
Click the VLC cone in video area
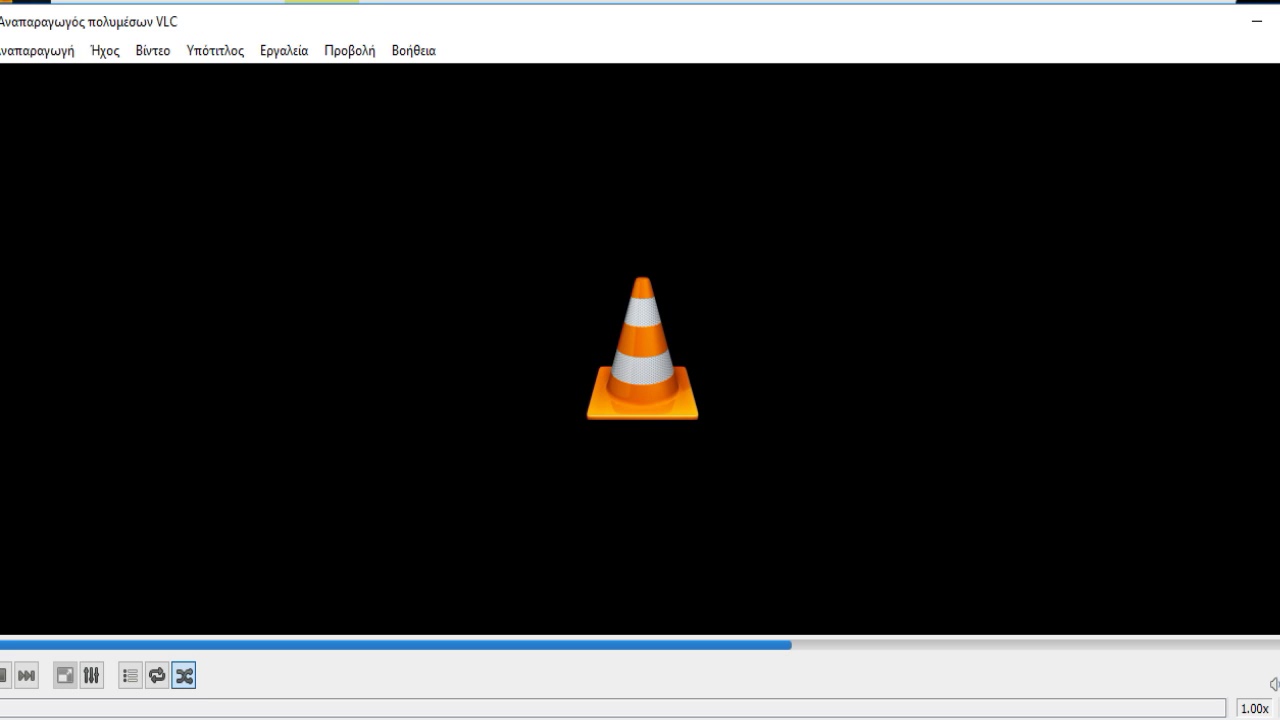coord(642,348)
